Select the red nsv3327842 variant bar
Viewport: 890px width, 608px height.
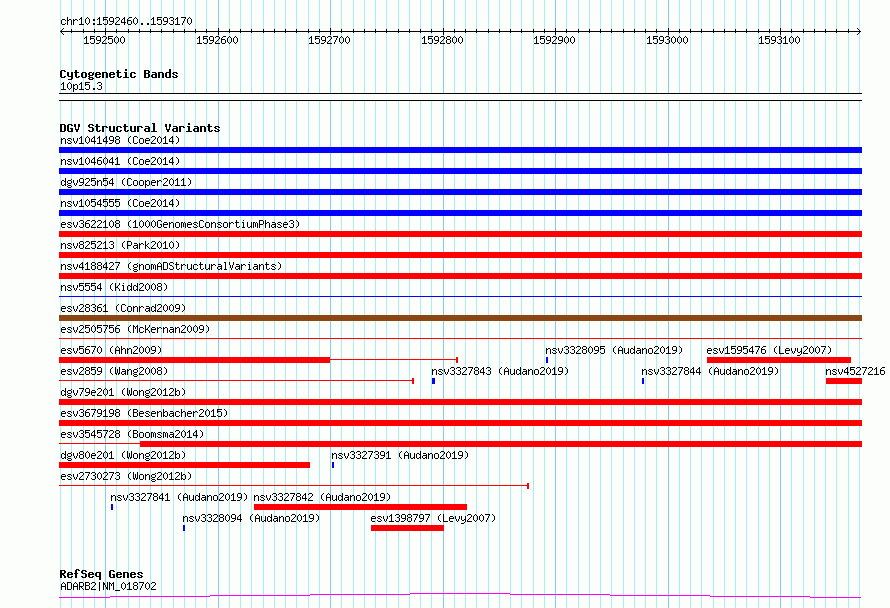pyautogui.click(x=360, y=507)
